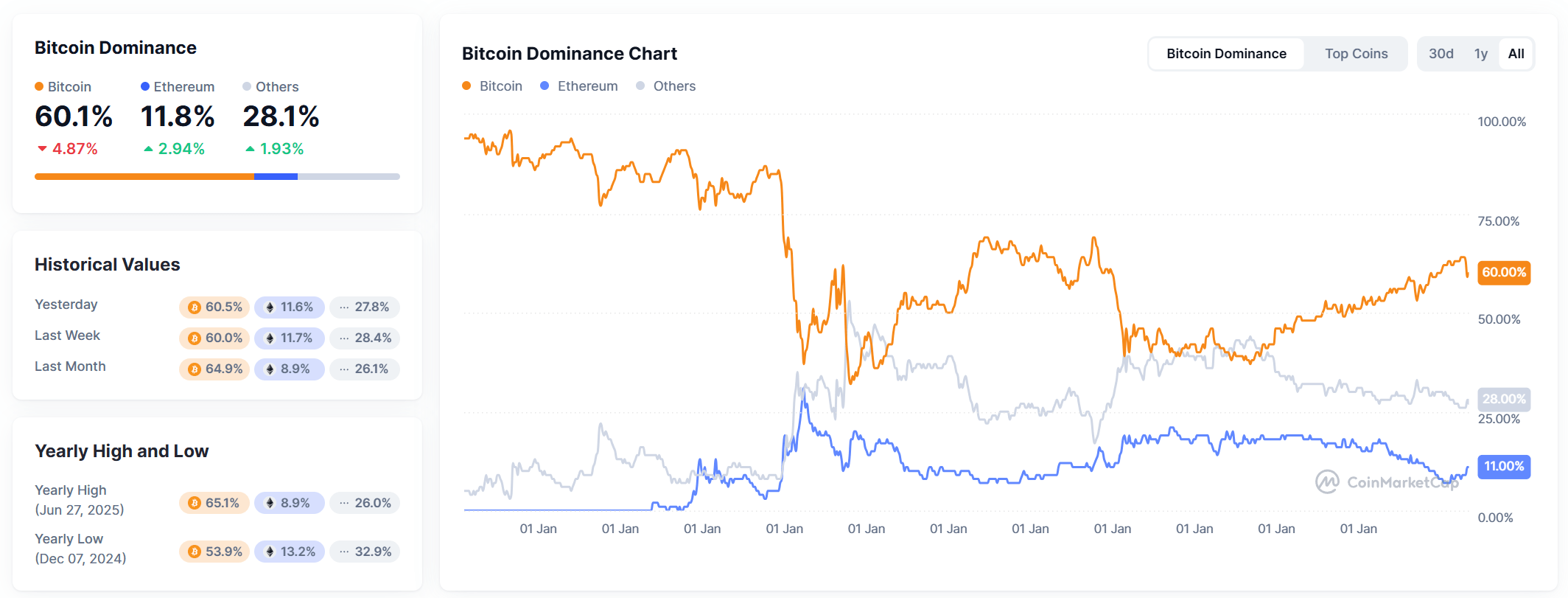Click the All time range button
1568x598 pixels.
1516,53
